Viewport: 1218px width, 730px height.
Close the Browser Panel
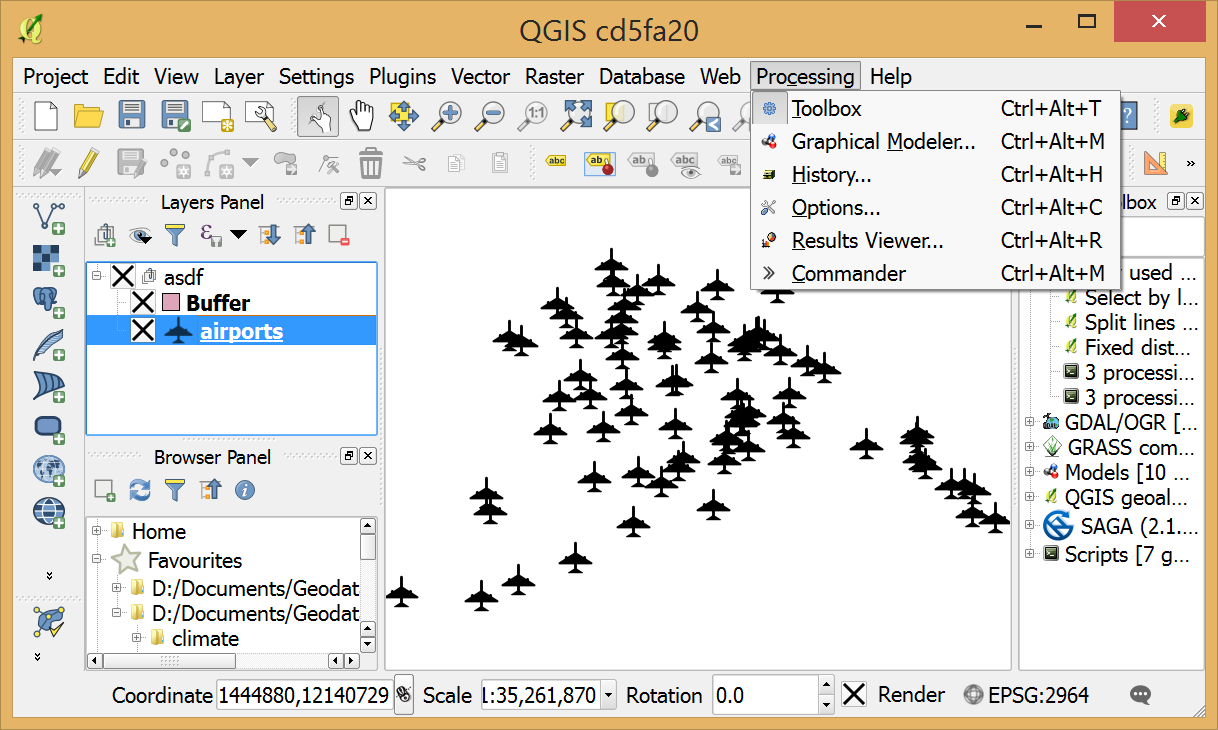367,456
